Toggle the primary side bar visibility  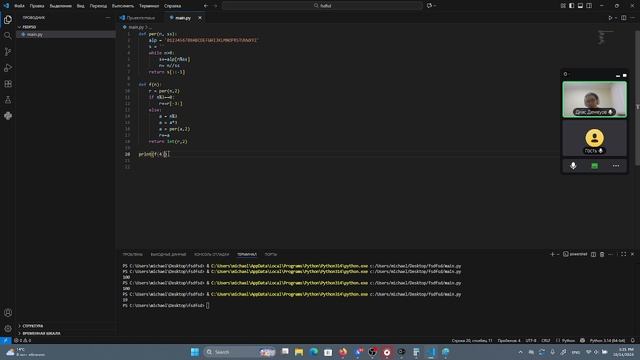pos(571,6)
